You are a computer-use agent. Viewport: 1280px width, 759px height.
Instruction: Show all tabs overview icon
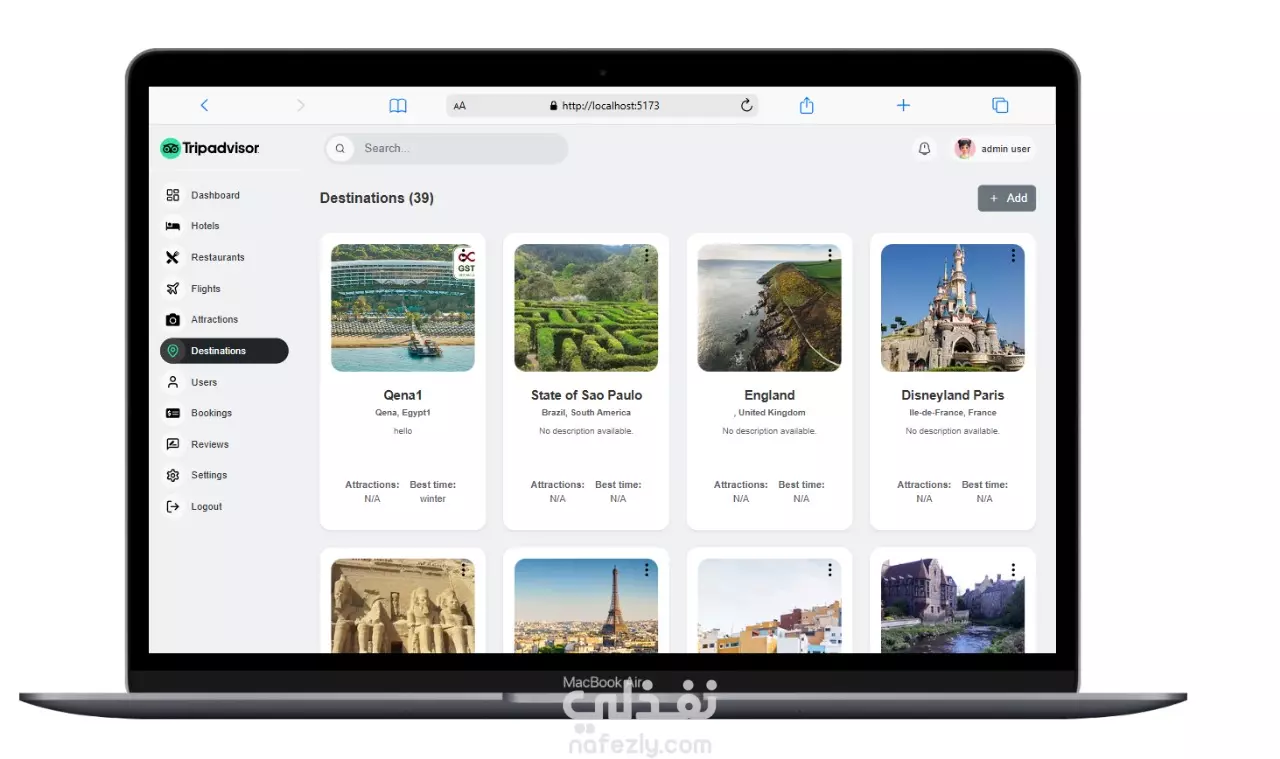999,105
